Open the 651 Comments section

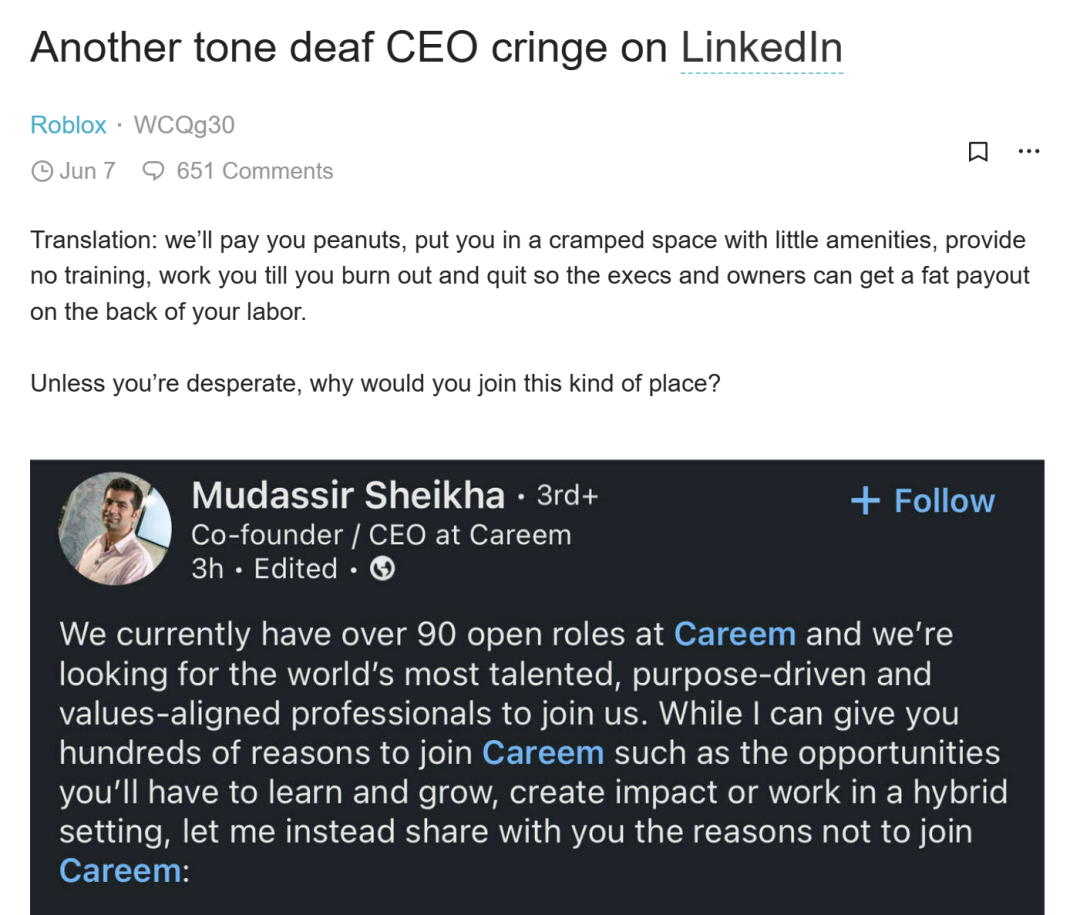coord(254,171)
